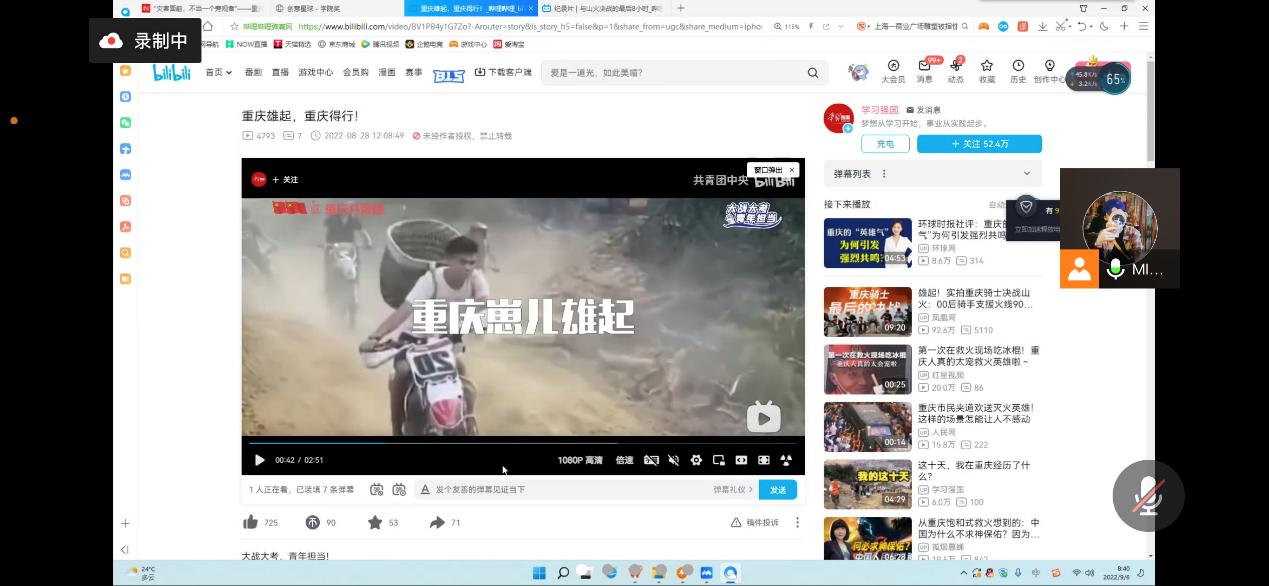The height and width of the screenshot is (586, 1269).
Task: Open the 游戏中心 navigation item
Action: (315, 72)
